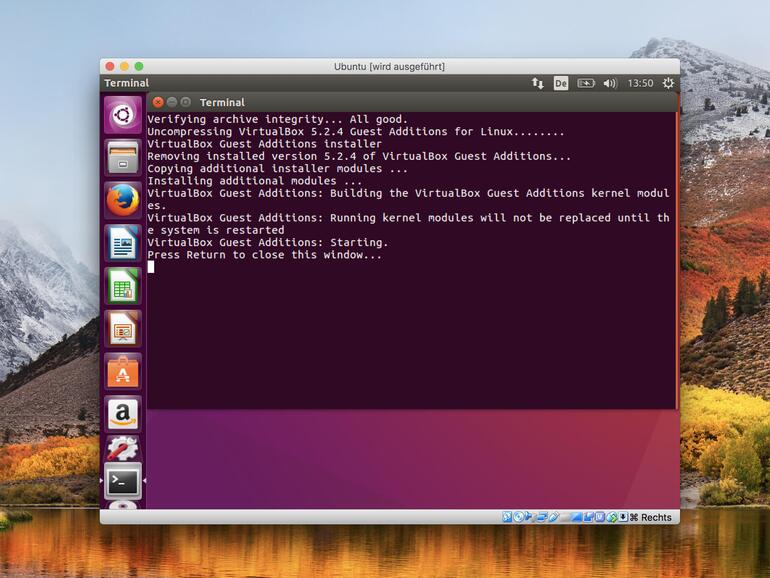Open the De keyboard layout indicator

coord(561,83)
